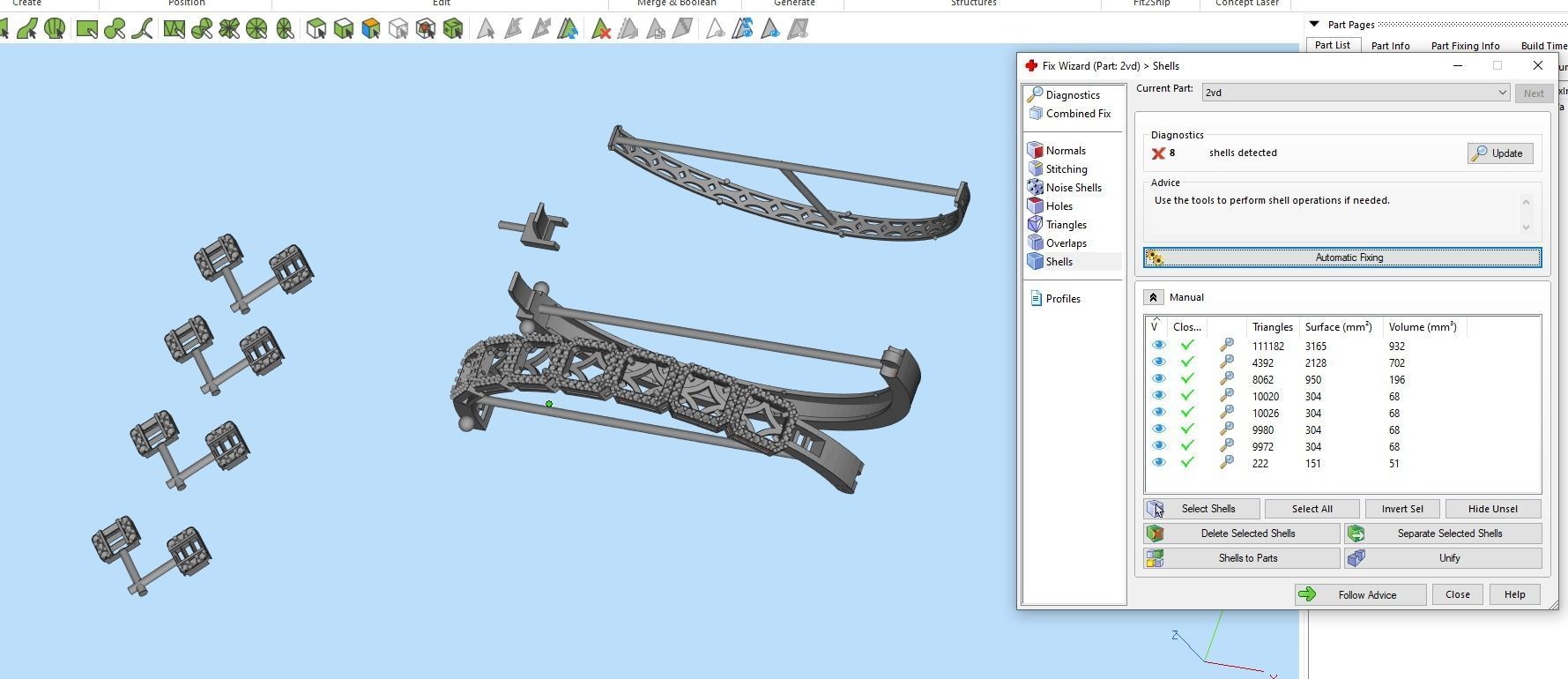Open the Shells page in wizard

1059,262
